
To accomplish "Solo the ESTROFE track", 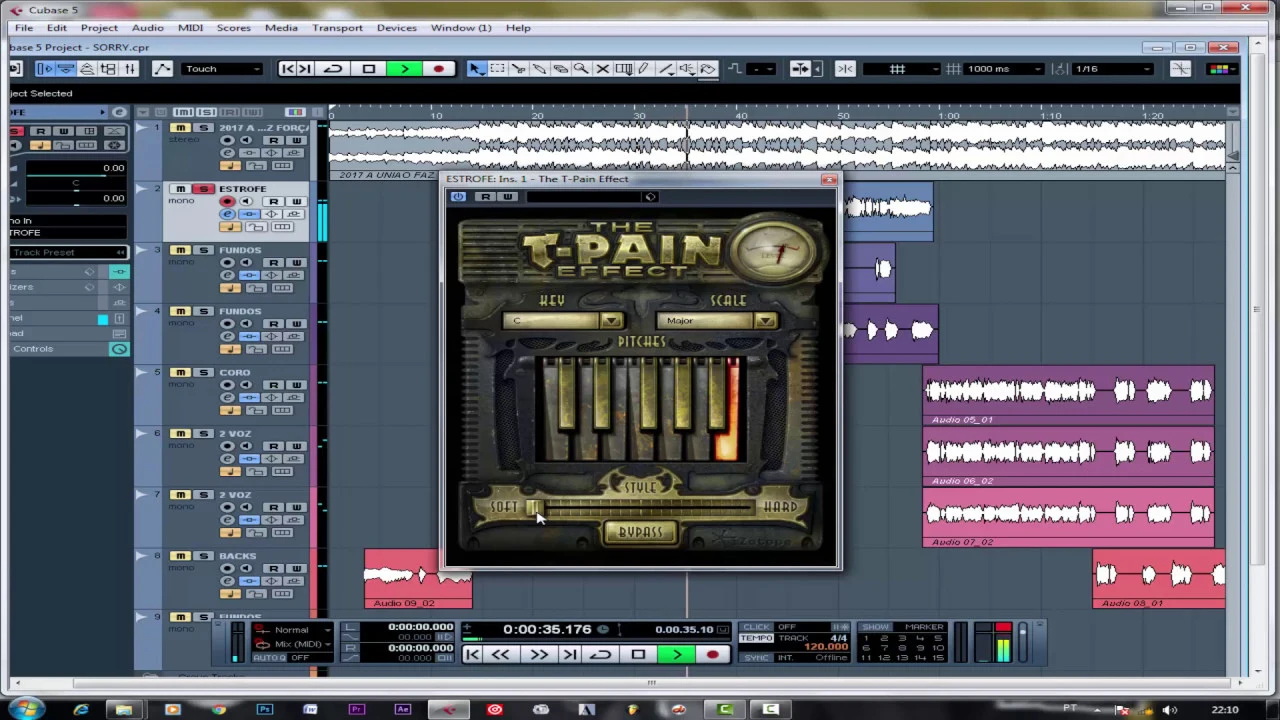I will pyautogui.click(x=203, y=189).
